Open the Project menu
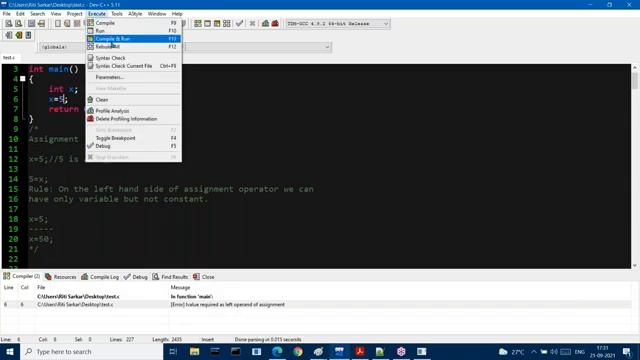The height and width of the screenshot is (360, 640). [x=75, y=14]
